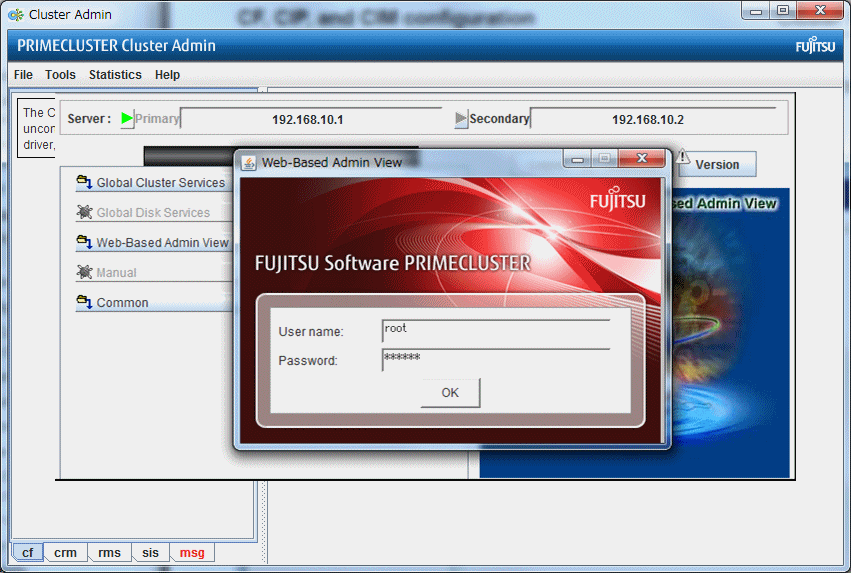Click the Fujitsu logo in login dialog banner
The height and width of the screenshot is (573, 851).
[618, 199]
